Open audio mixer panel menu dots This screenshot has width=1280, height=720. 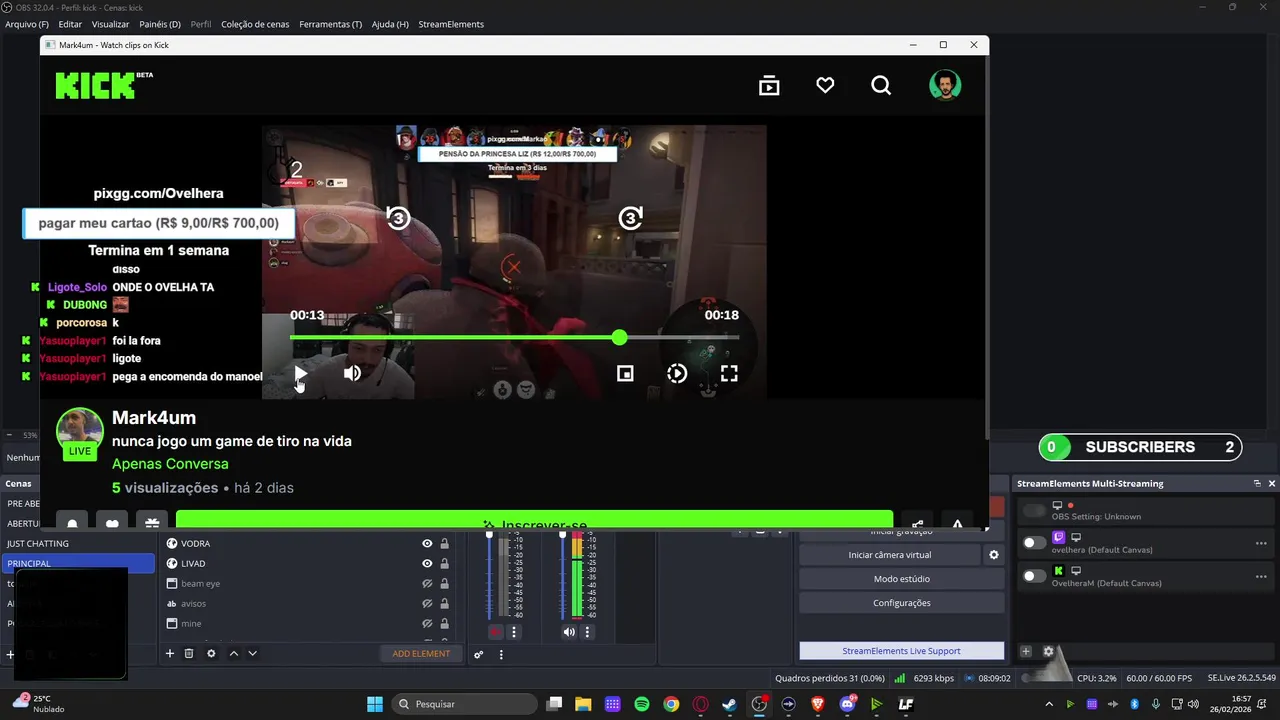pos(501,654)
